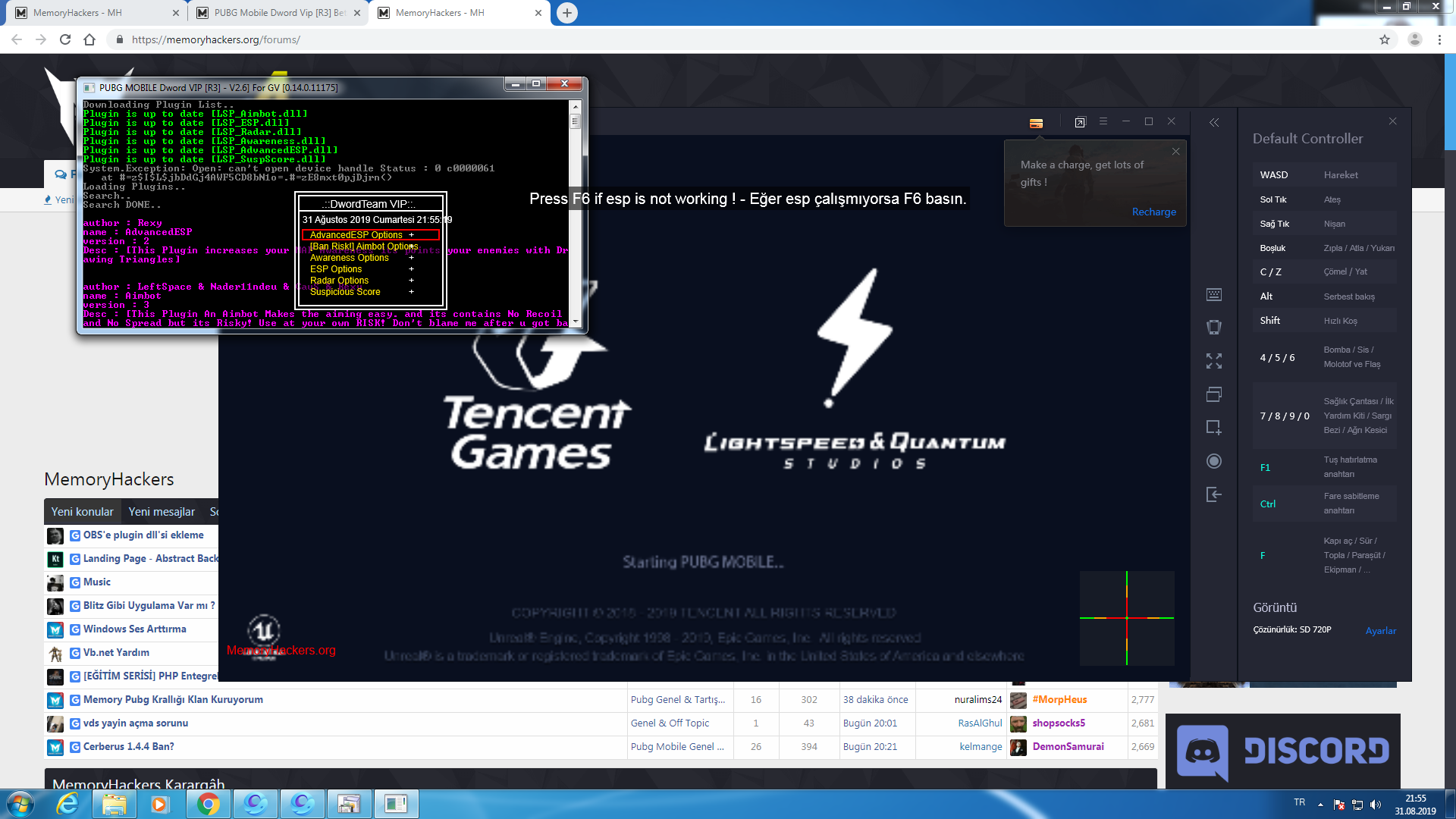Open Ayarlar resolution settings link

point(1380,630)
